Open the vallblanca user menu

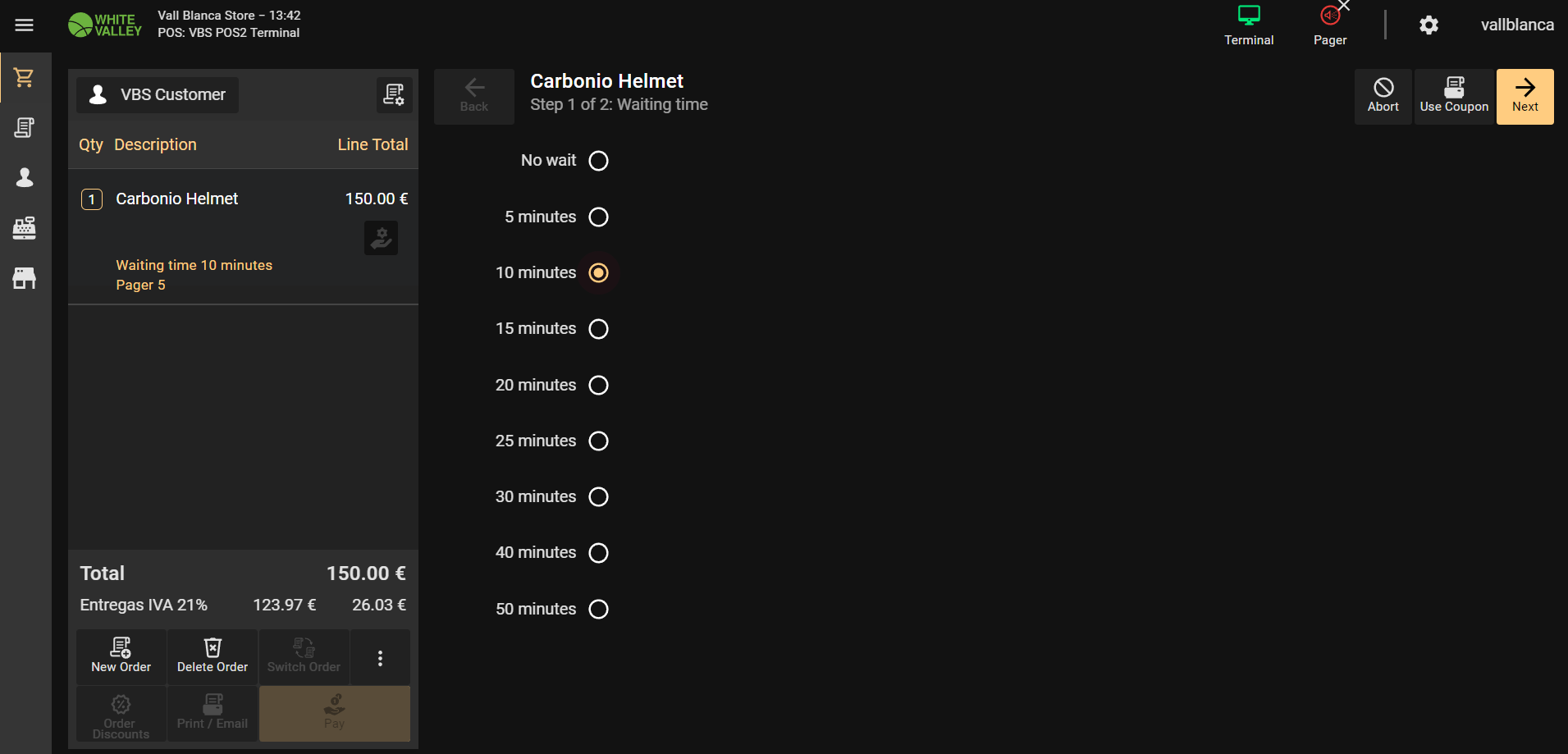1516,25
